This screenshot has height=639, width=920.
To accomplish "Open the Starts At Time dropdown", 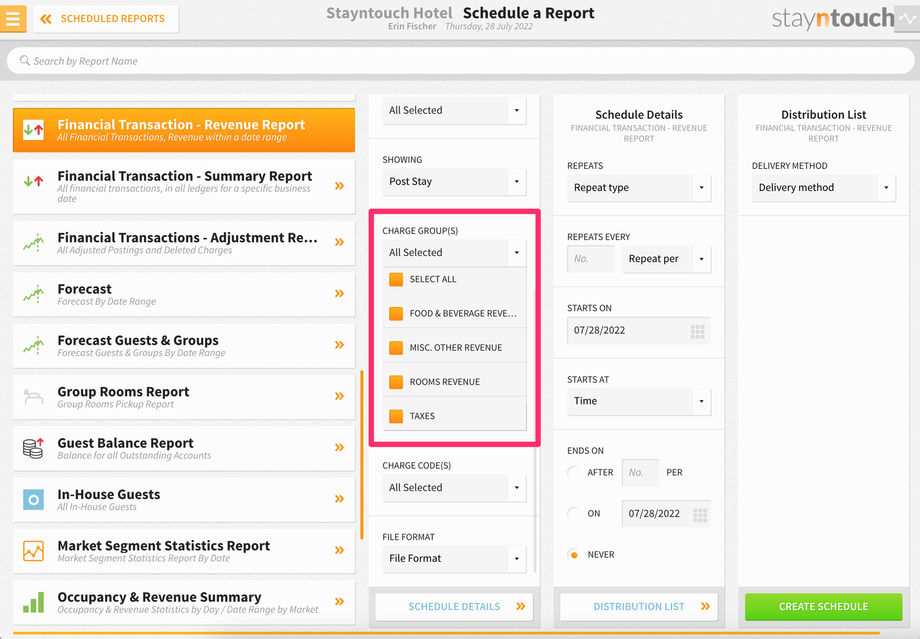I will 639,401.
